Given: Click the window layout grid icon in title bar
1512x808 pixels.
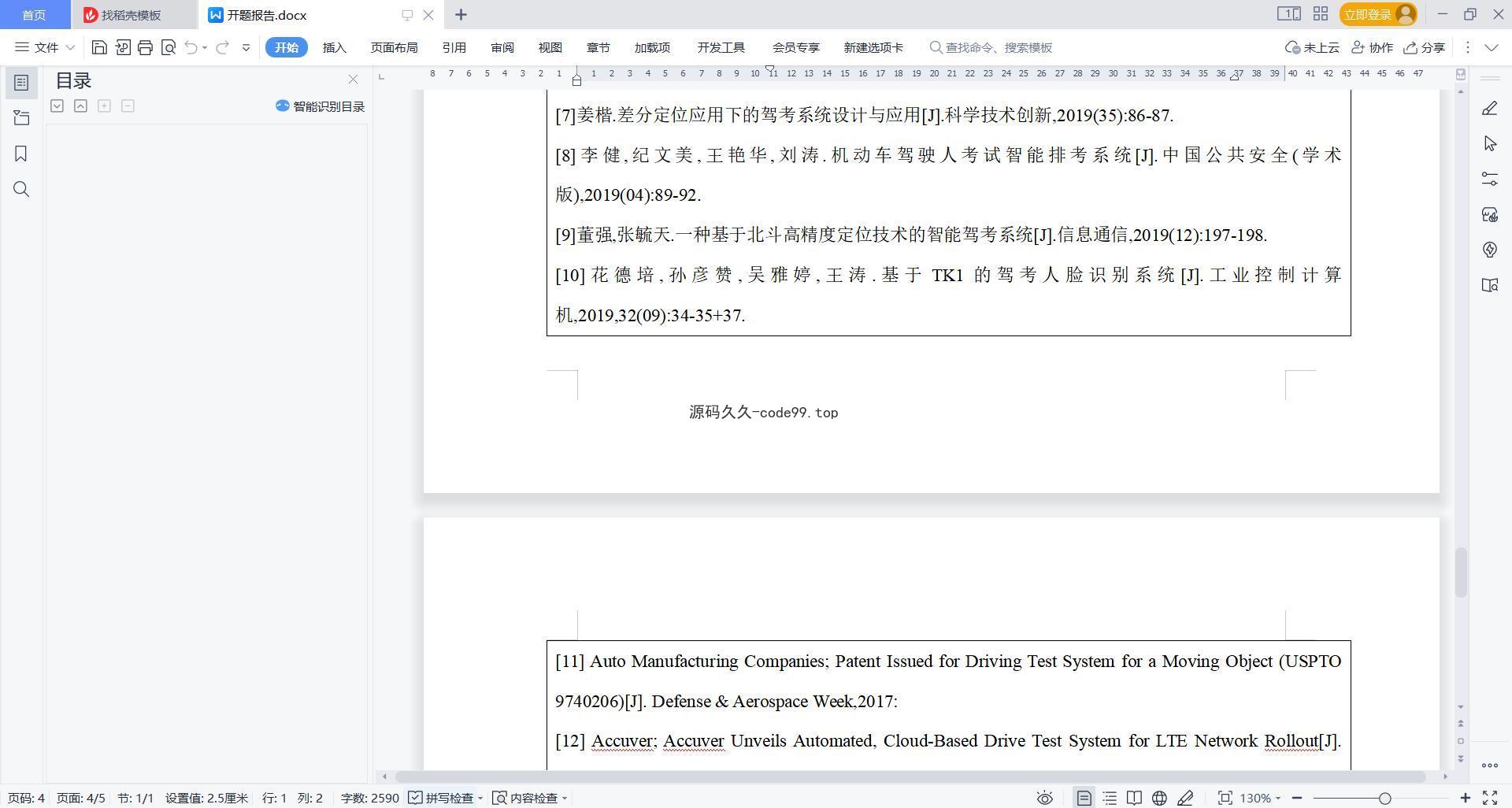Looking at the screenshot, I should 1321,14.
